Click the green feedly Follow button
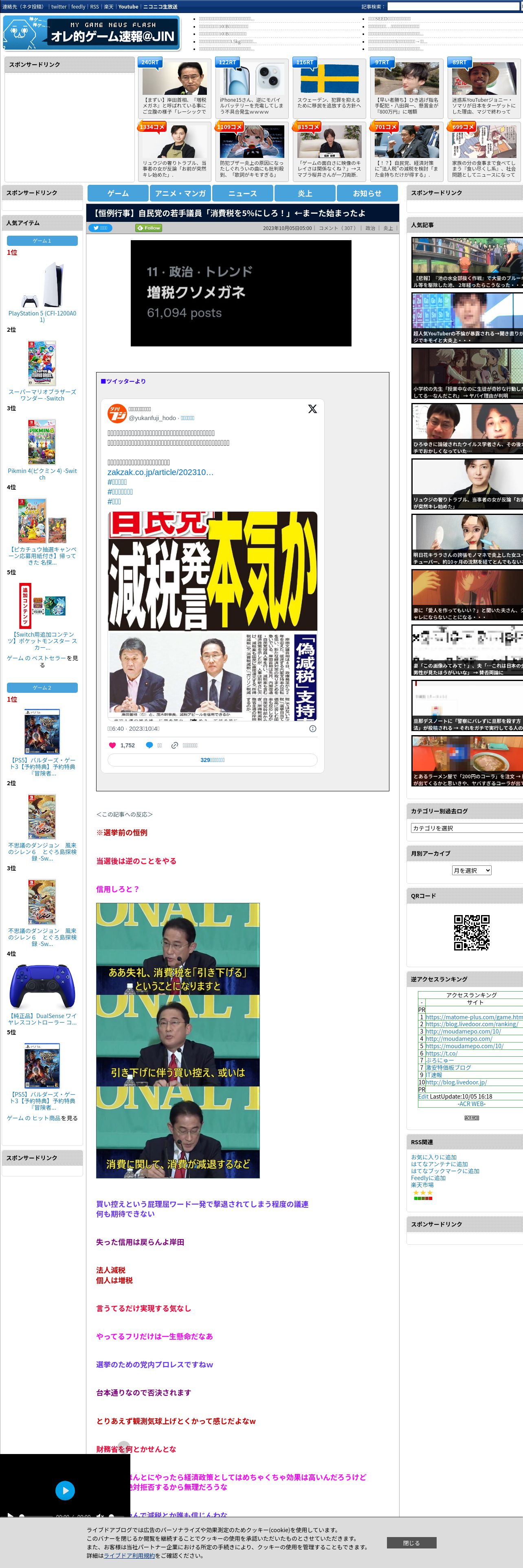 click(x=149, y=228)
